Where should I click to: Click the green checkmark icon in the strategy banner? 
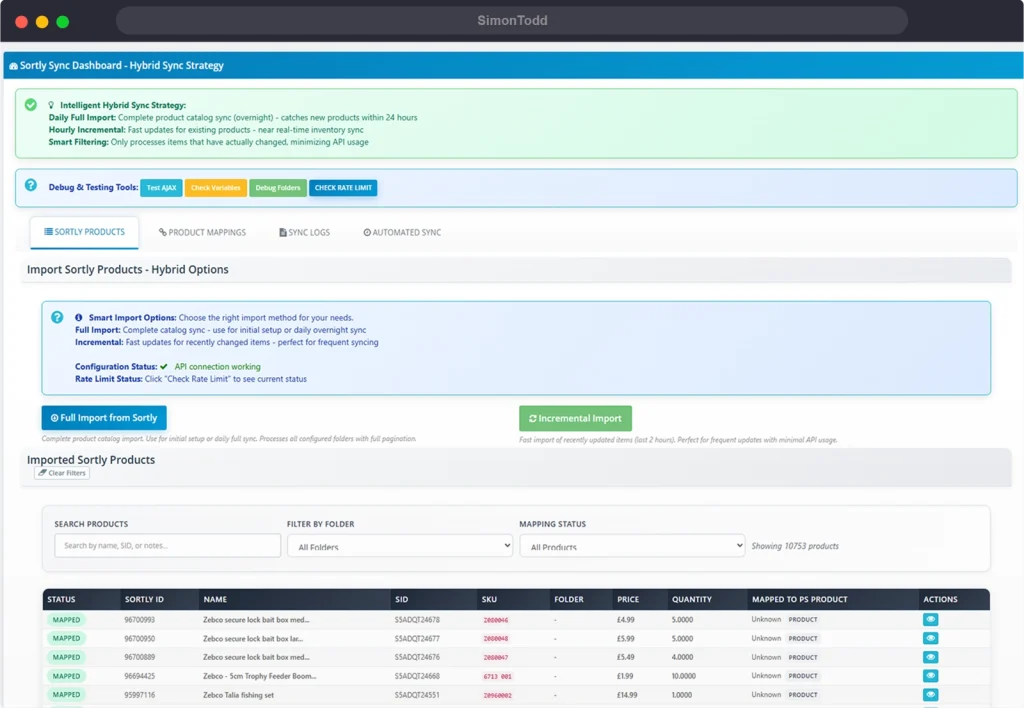[x=31, y=104]
